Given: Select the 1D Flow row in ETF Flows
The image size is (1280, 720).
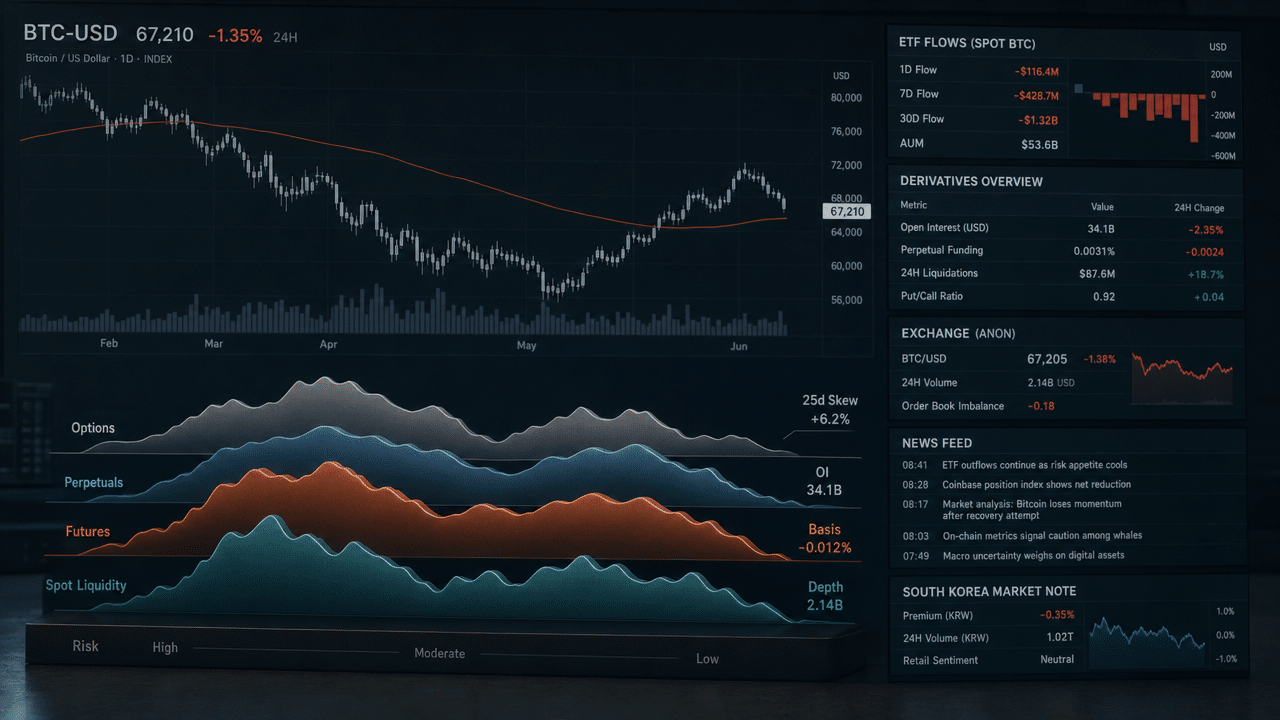Looking at the screenshot, I should pyautogui.click(x=979, y=71).
